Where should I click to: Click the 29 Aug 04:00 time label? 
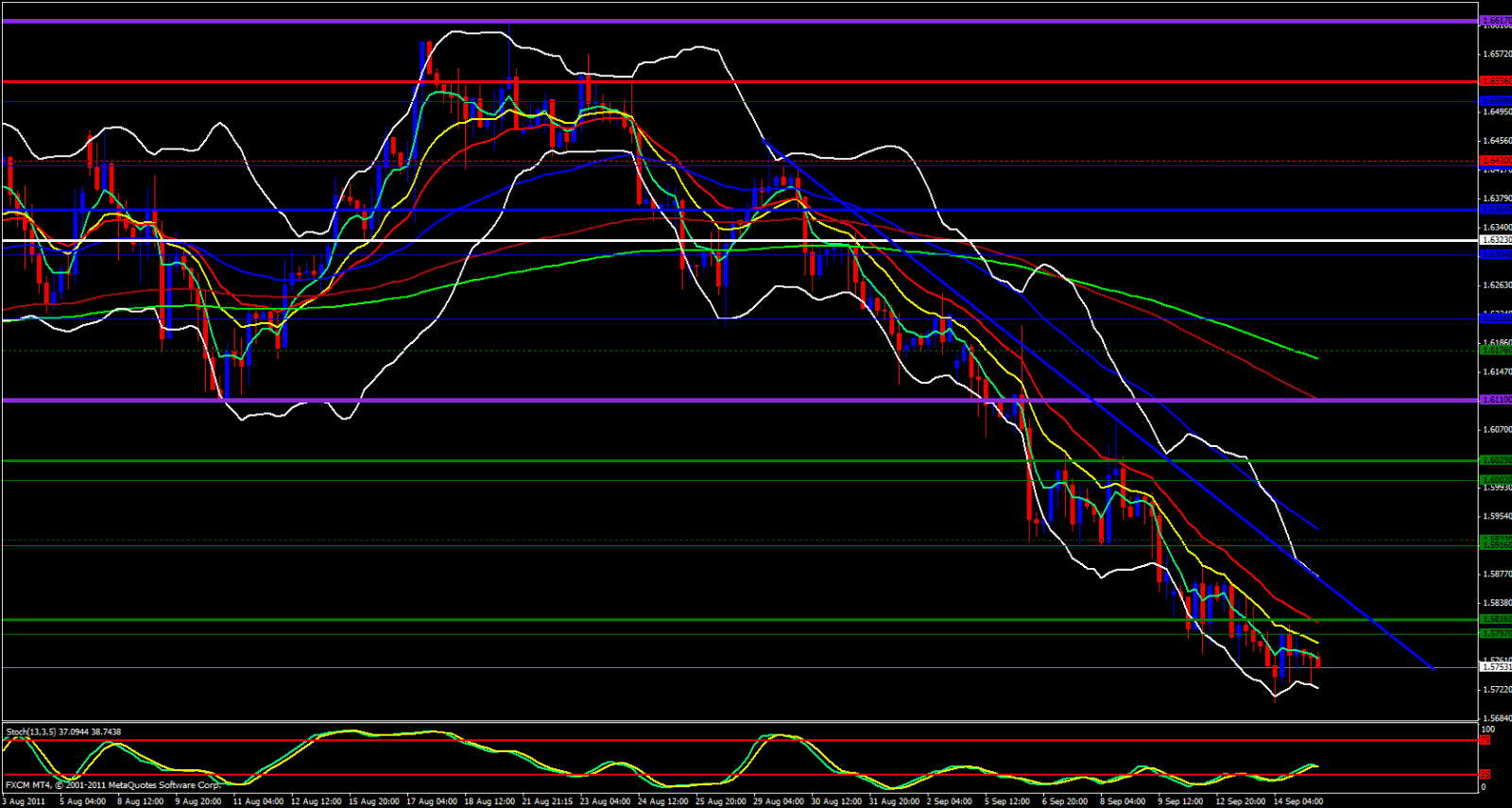[x=779, y=801]
